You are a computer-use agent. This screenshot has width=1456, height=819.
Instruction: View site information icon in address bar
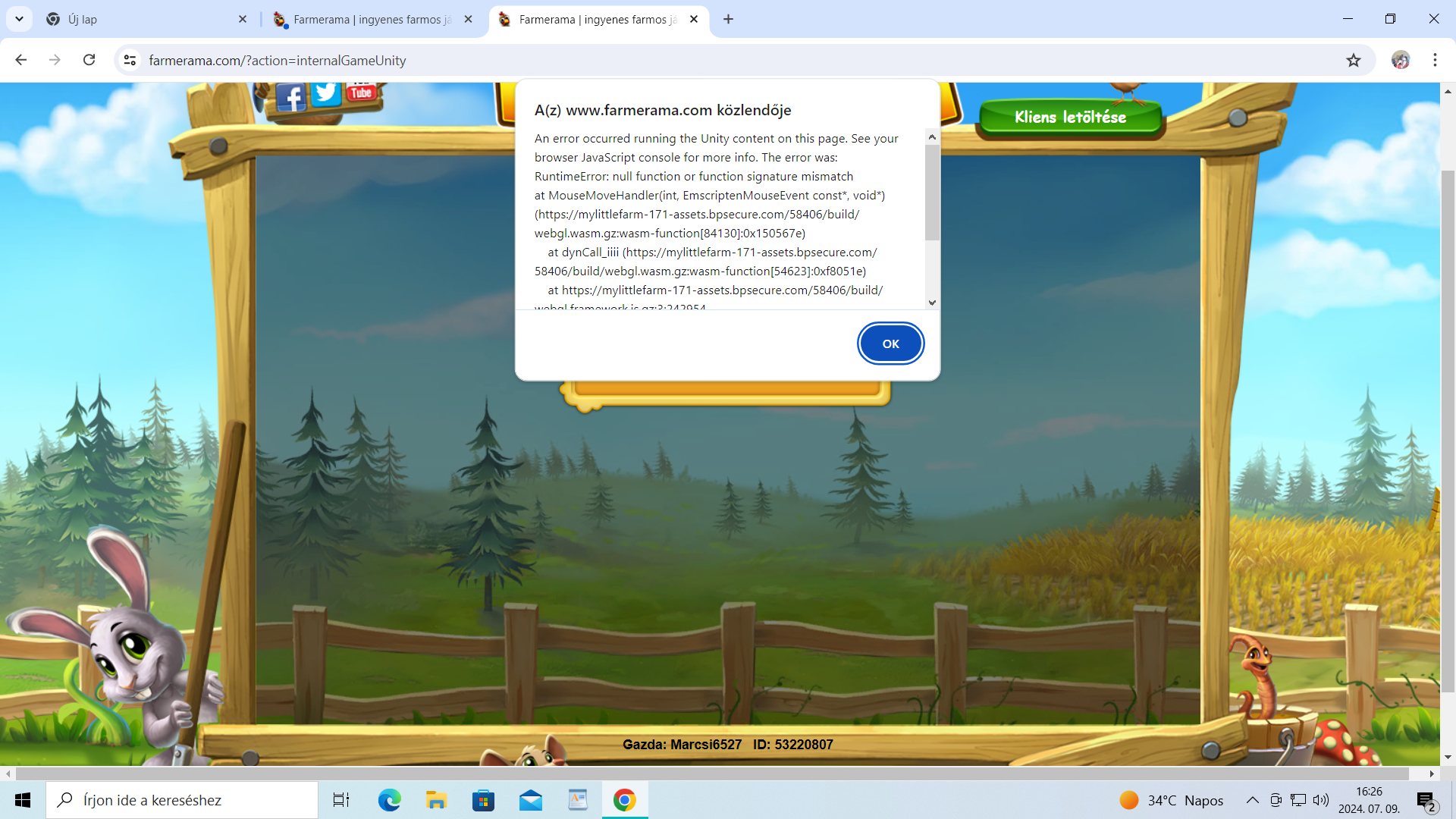(130, 60)
